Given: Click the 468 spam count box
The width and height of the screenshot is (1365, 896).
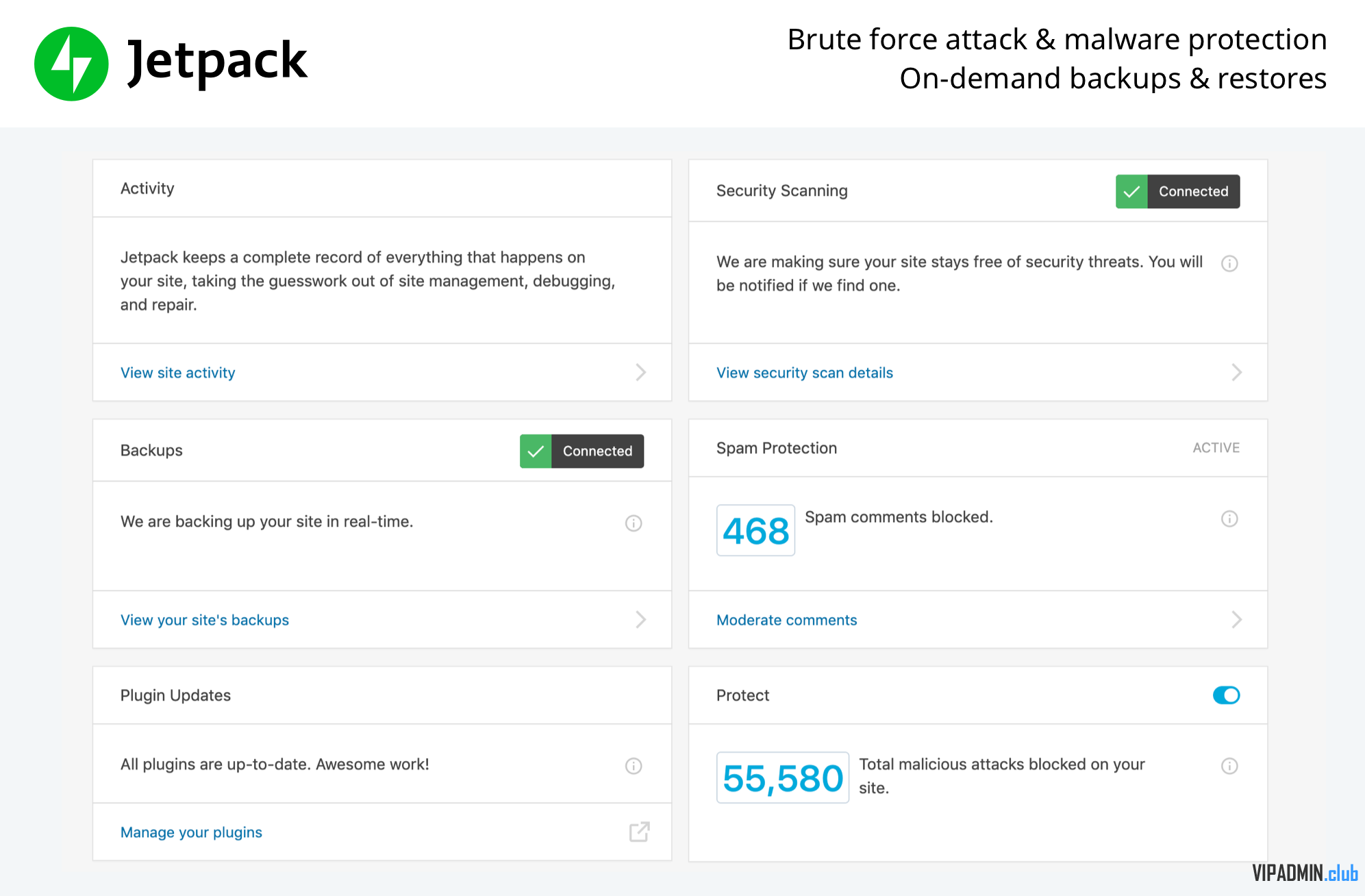Looking at the screenshot, I should (x=755, y=530).
